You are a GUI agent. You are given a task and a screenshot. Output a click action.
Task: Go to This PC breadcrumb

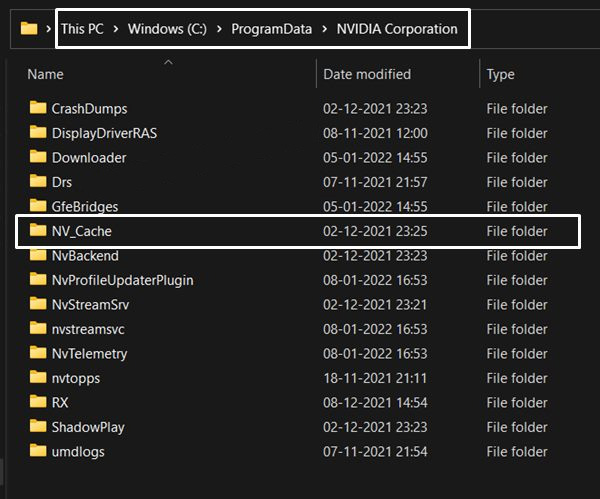tap(82, 29)
